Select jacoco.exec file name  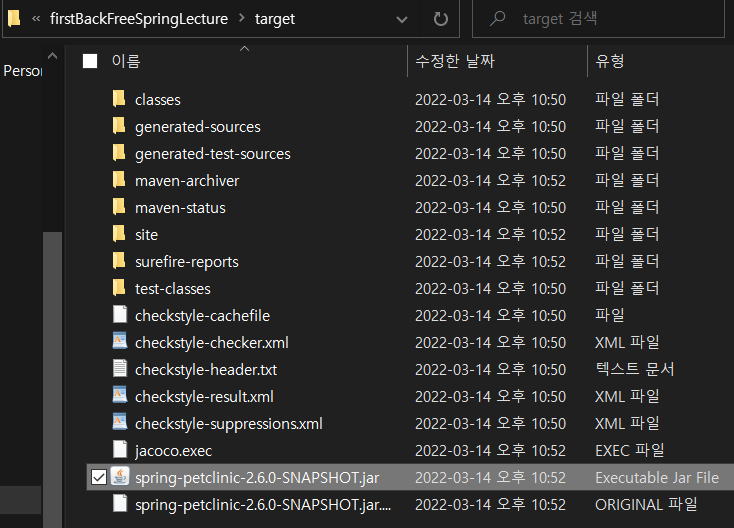[173, 451]
